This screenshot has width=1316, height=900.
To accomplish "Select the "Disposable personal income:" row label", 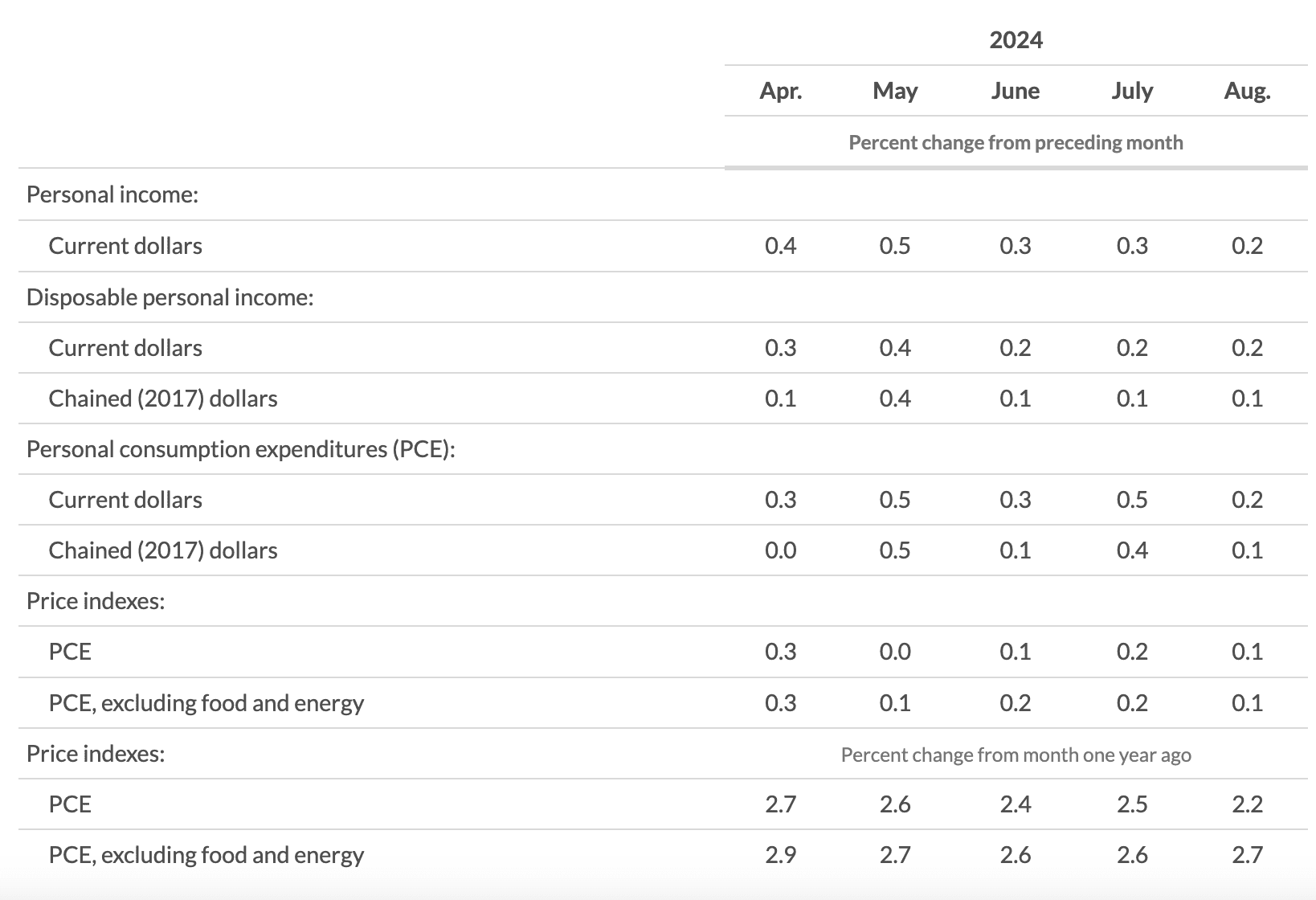I will (170, 297).
